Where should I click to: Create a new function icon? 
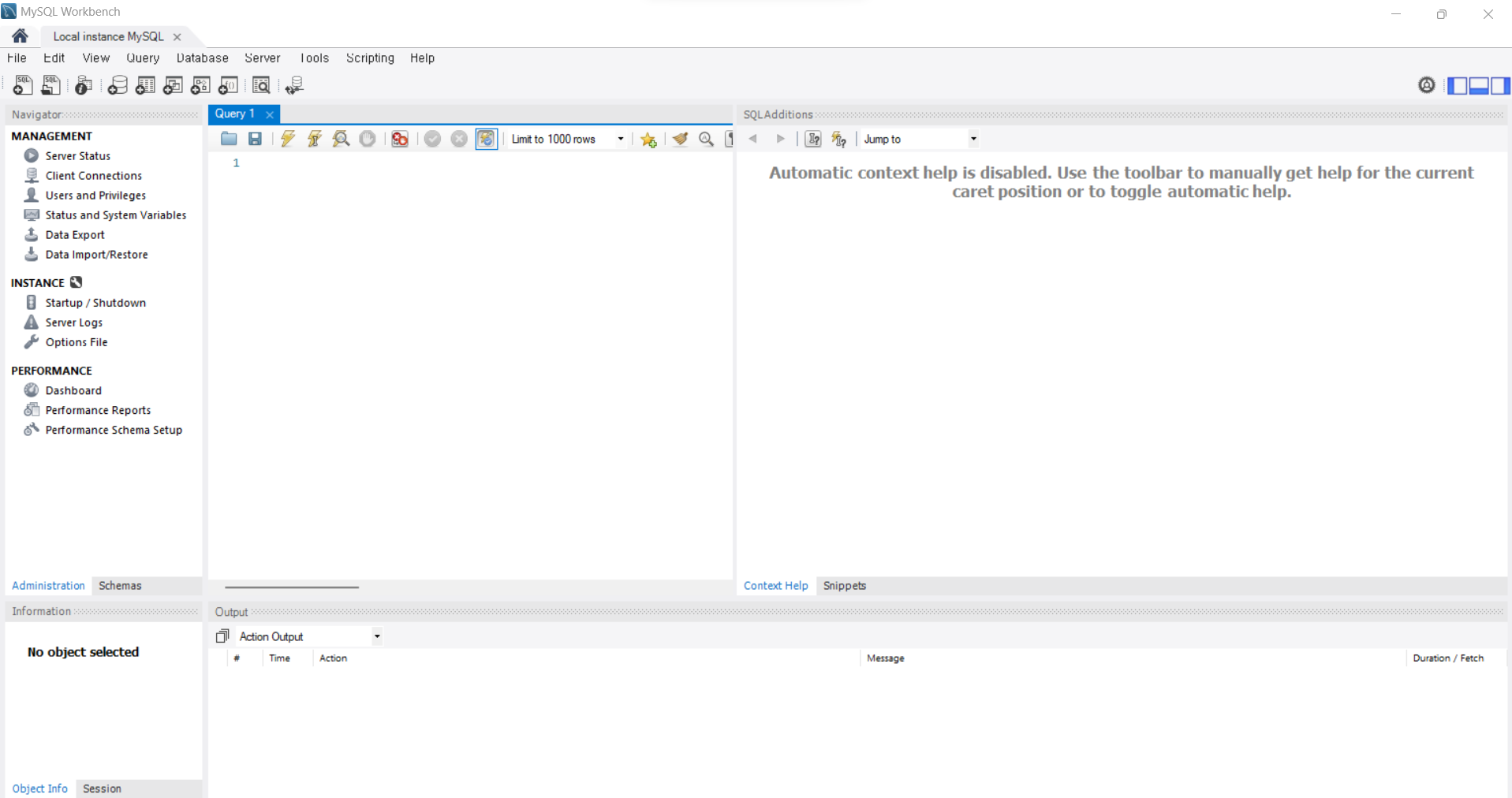(x=228, y=85)
